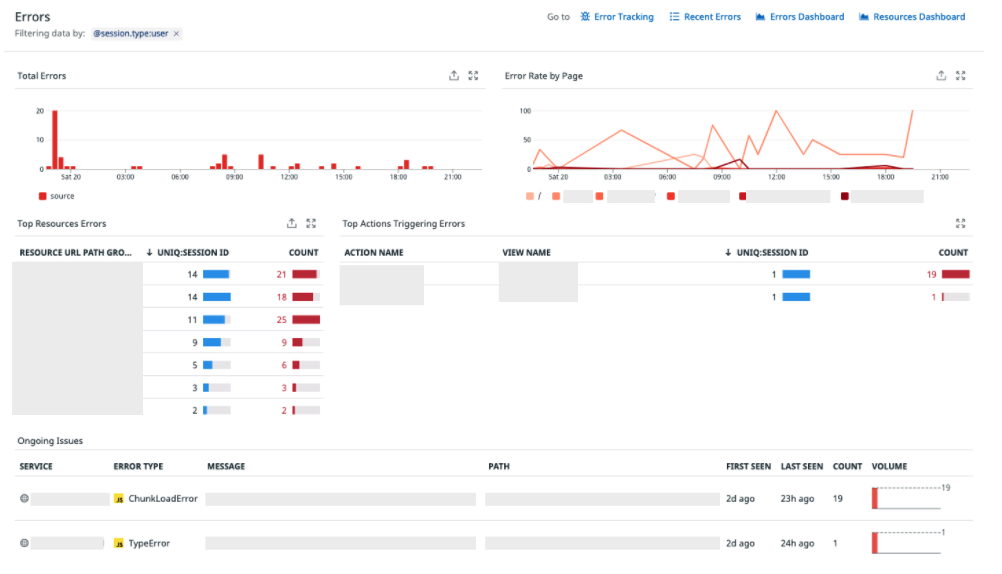Image resolution: width=1002 pixels, height=574 pixels.
Task: Click the JS icon beside ChunkLoadError
Action: pyautogui.click(x=119, y=499)
